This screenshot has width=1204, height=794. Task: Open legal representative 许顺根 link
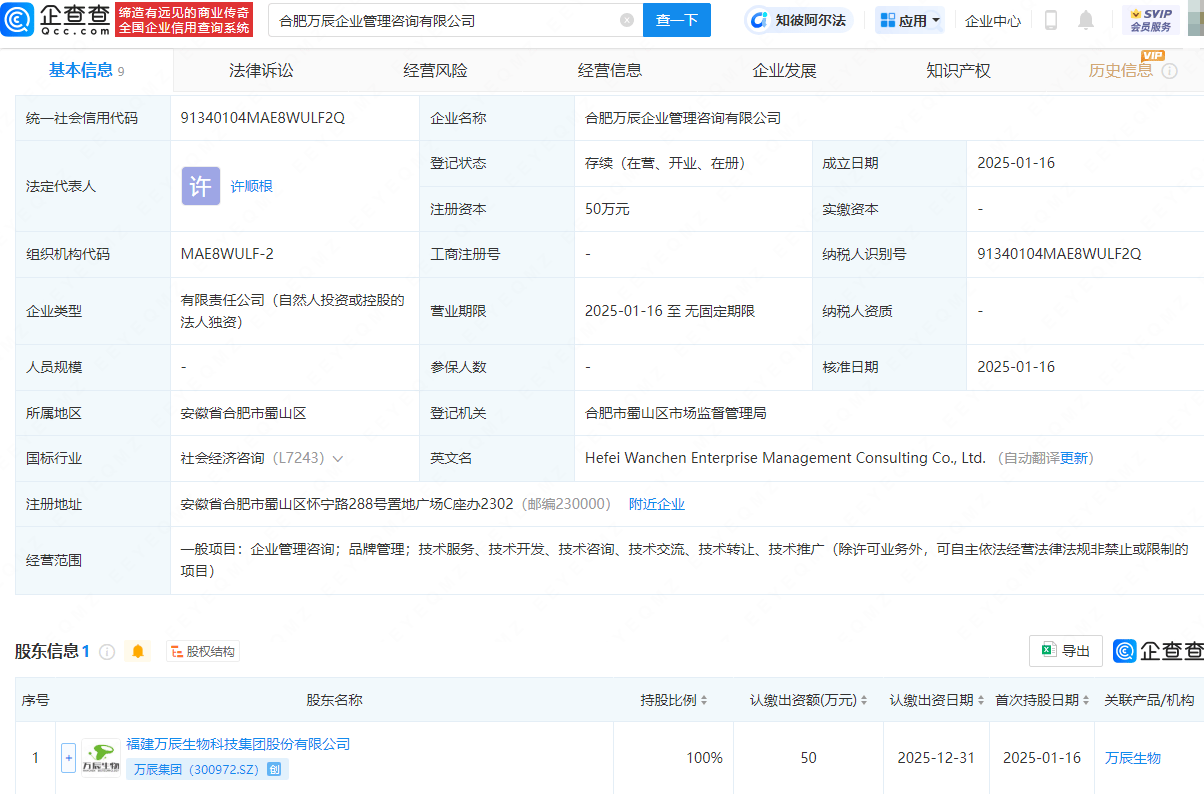tap(251, 186)
